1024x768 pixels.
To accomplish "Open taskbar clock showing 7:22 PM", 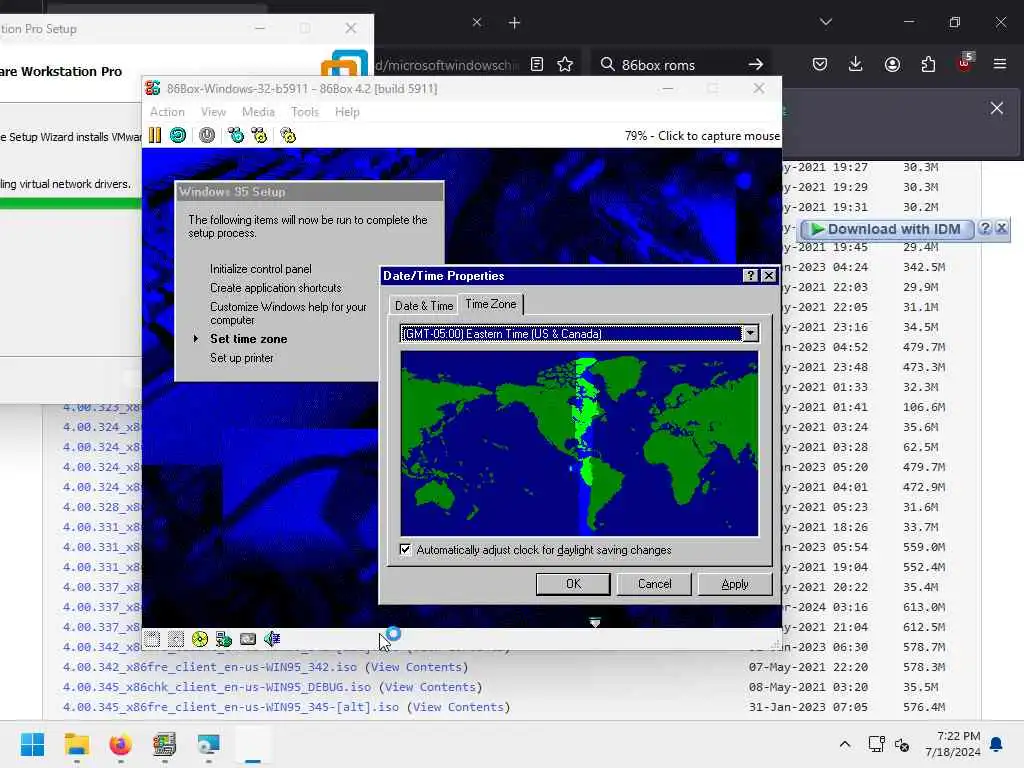I will click(953, 744).
